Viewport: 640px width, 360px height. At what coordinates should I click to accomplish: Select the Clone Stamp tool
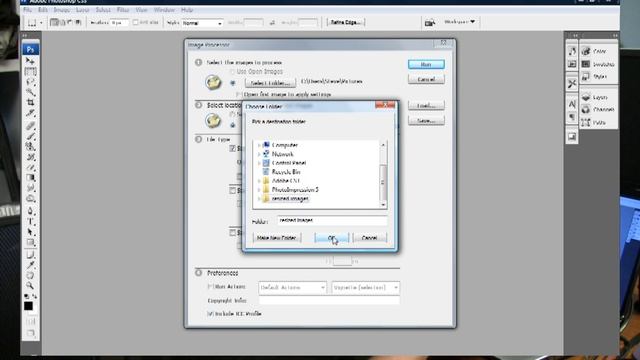coord(30,146)
